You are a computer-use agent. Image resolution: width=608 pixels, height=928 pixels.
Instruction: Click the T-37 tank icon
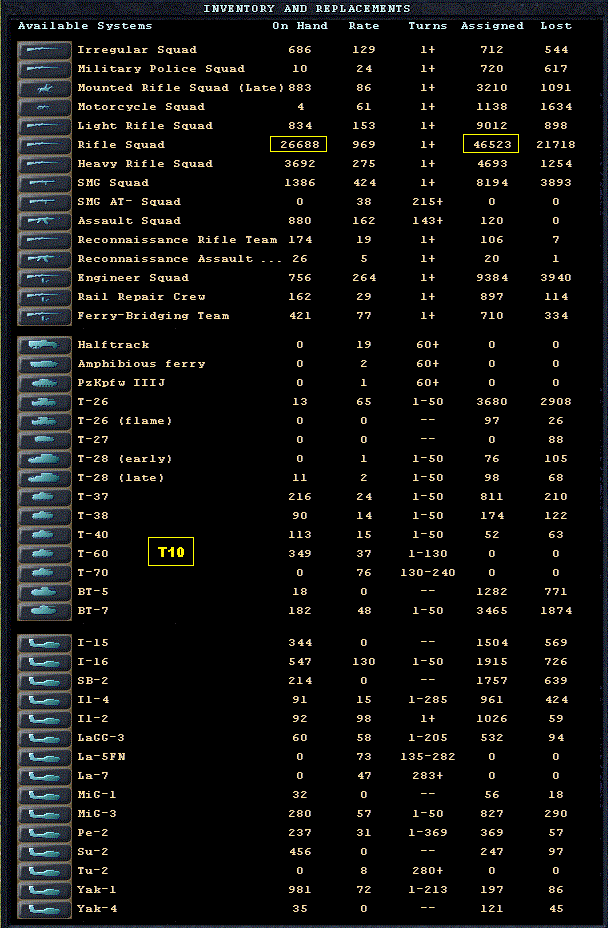pyautogui.click(x=44, y=497)
